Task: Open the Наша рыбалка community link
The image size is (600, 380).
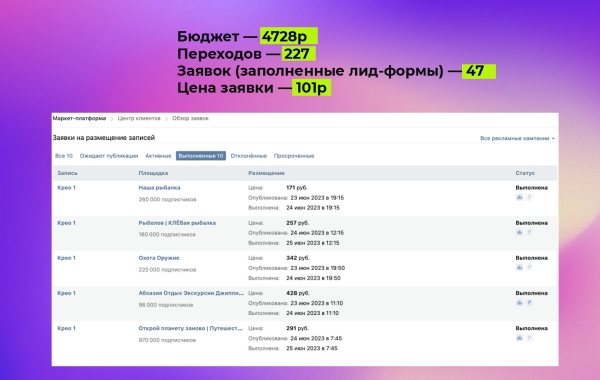Action: [159, 188]
